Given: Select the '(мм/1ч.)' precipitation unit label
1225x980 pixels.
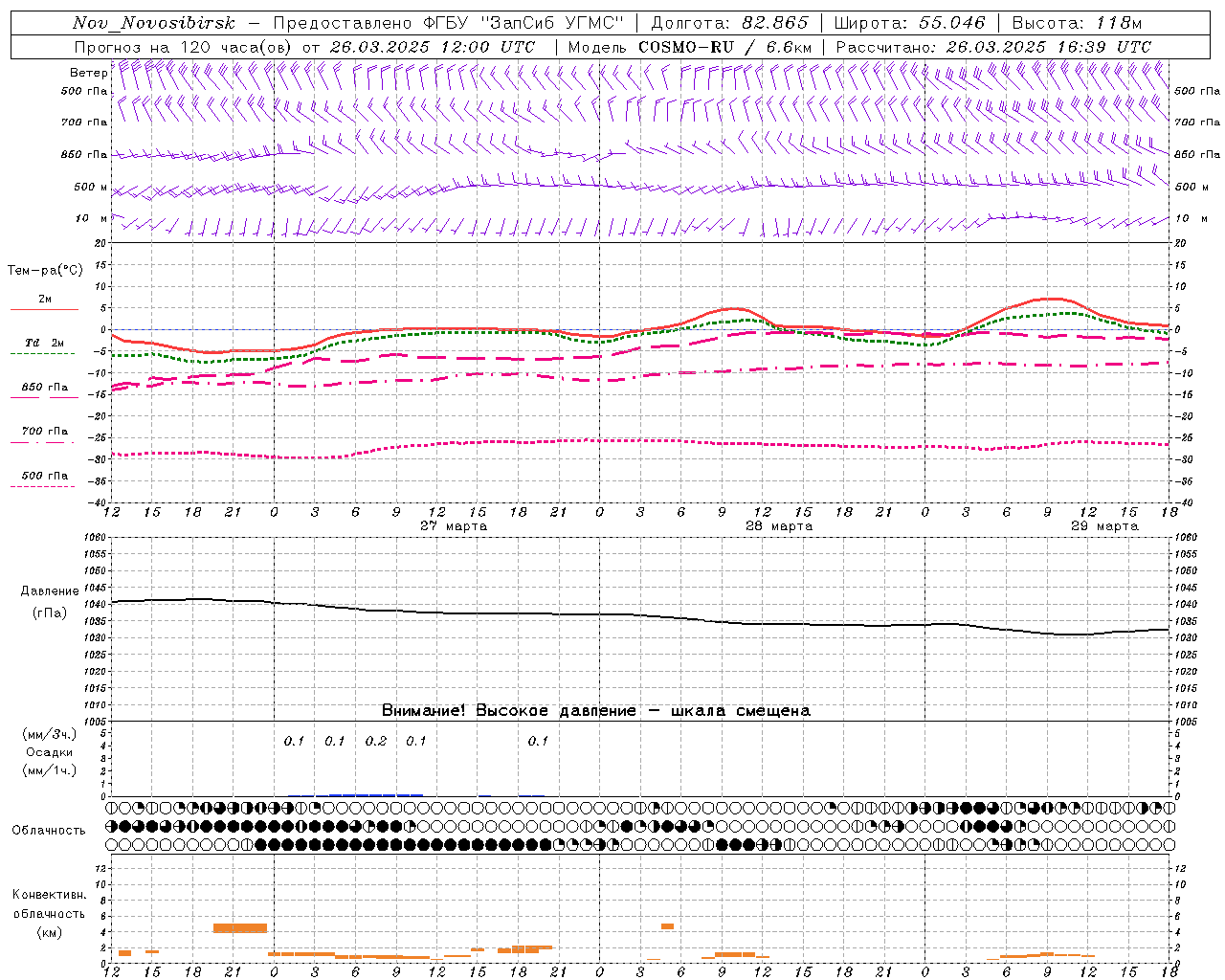Looking at the screenshot, I should point(50,770).
